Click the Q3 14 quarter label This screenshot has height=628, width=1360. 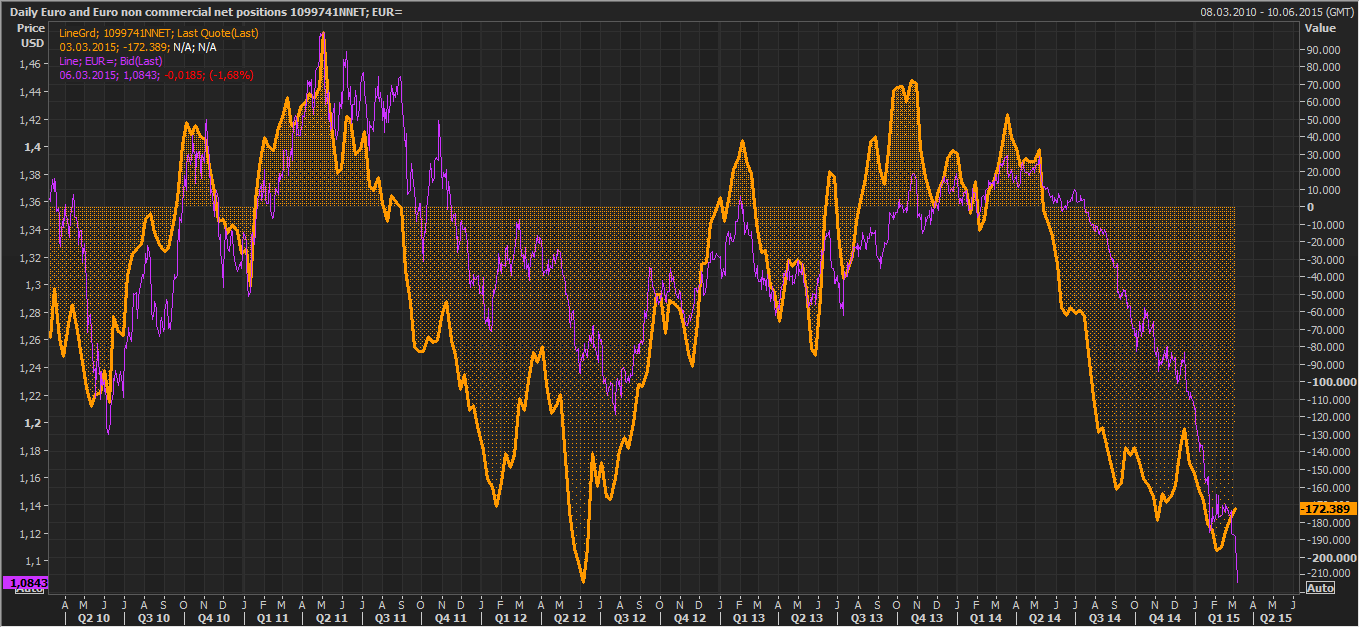[x=1103, y=618]
